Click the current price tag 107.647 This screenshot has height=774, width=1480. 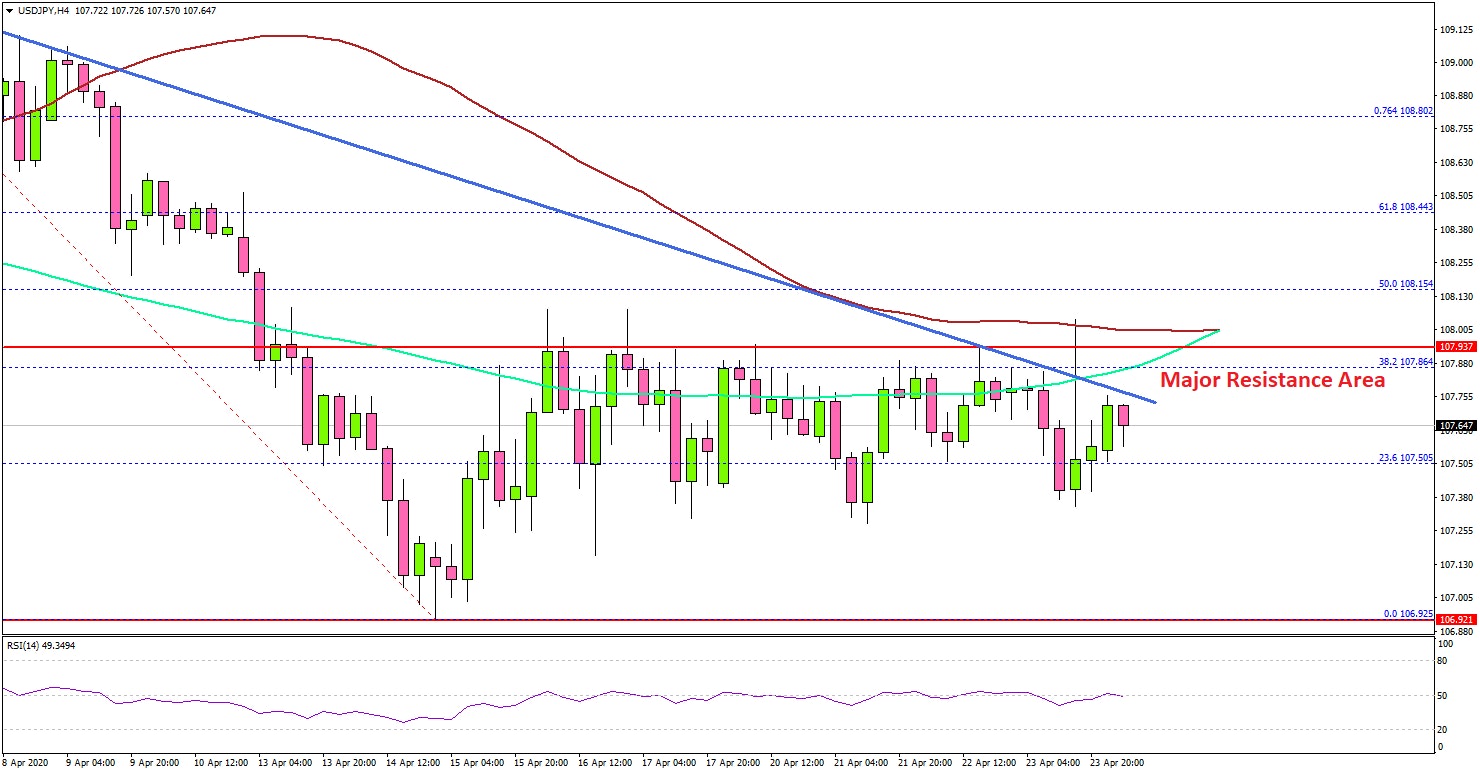pos(1456,426)
